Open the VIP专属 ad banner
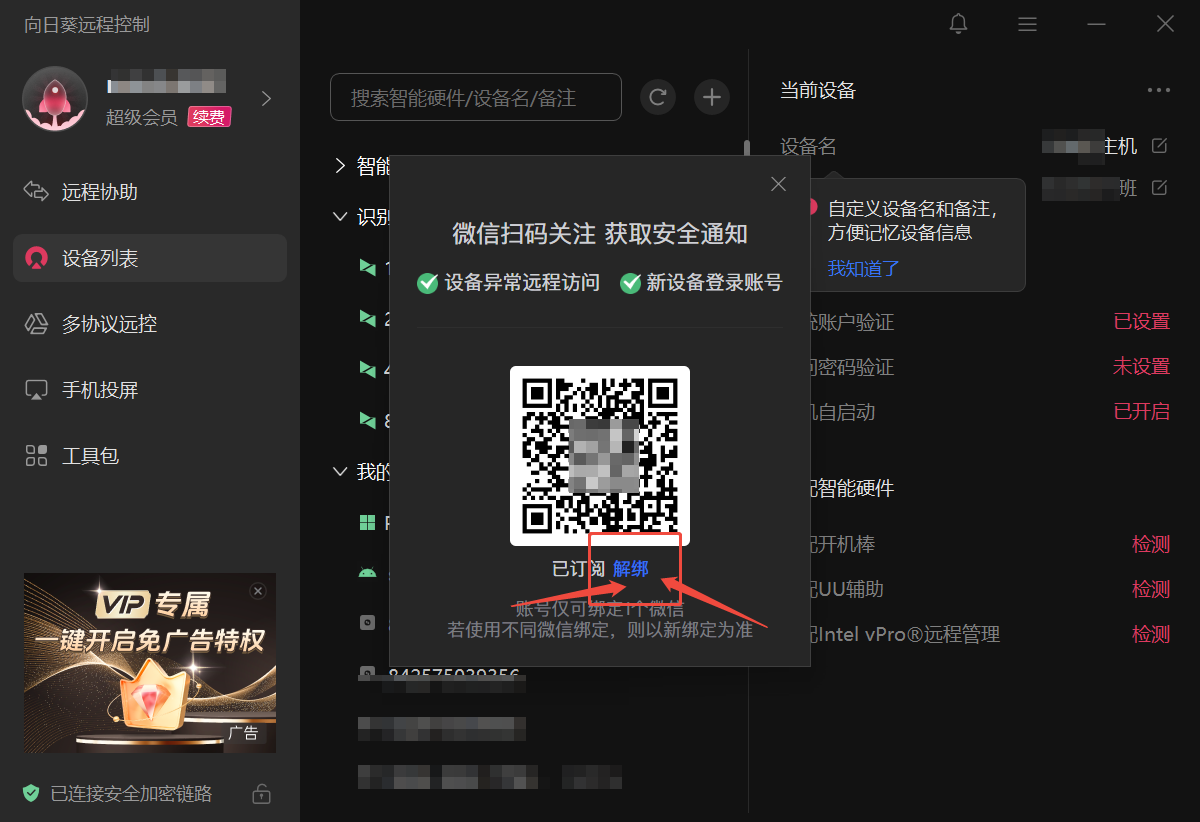This screenshot has width=1200, height=822. point(150,663)
